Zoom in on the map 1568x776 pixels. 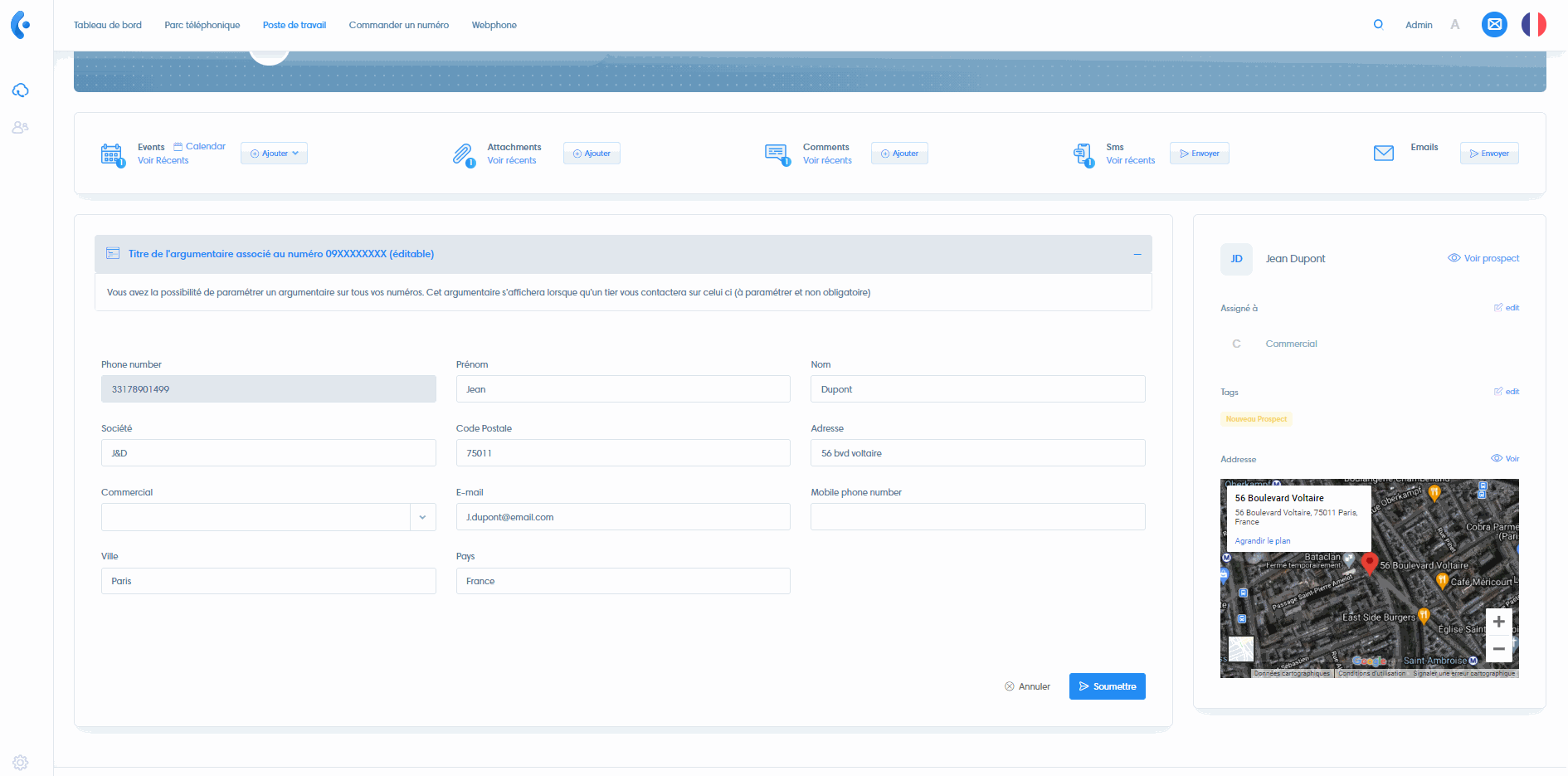click(x=1498, y=622)
